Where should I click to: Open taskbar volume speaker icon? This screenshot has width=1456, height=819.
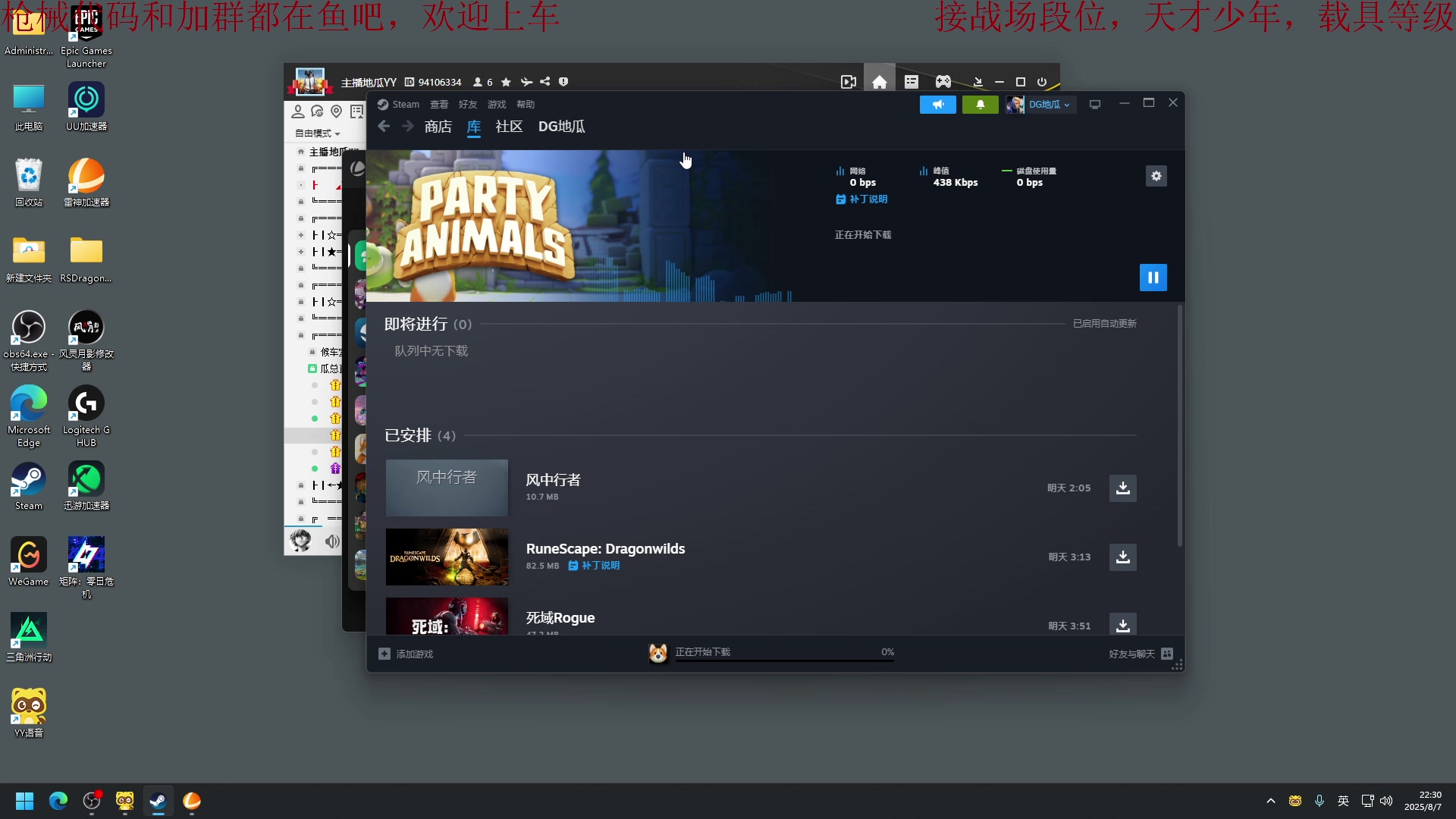(1386, 801)
